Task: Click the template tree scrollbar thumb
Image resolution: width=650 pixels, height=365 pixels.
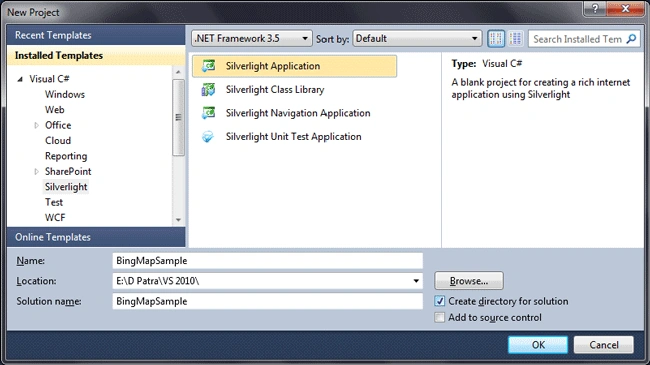Action: [x=178, y=117]
